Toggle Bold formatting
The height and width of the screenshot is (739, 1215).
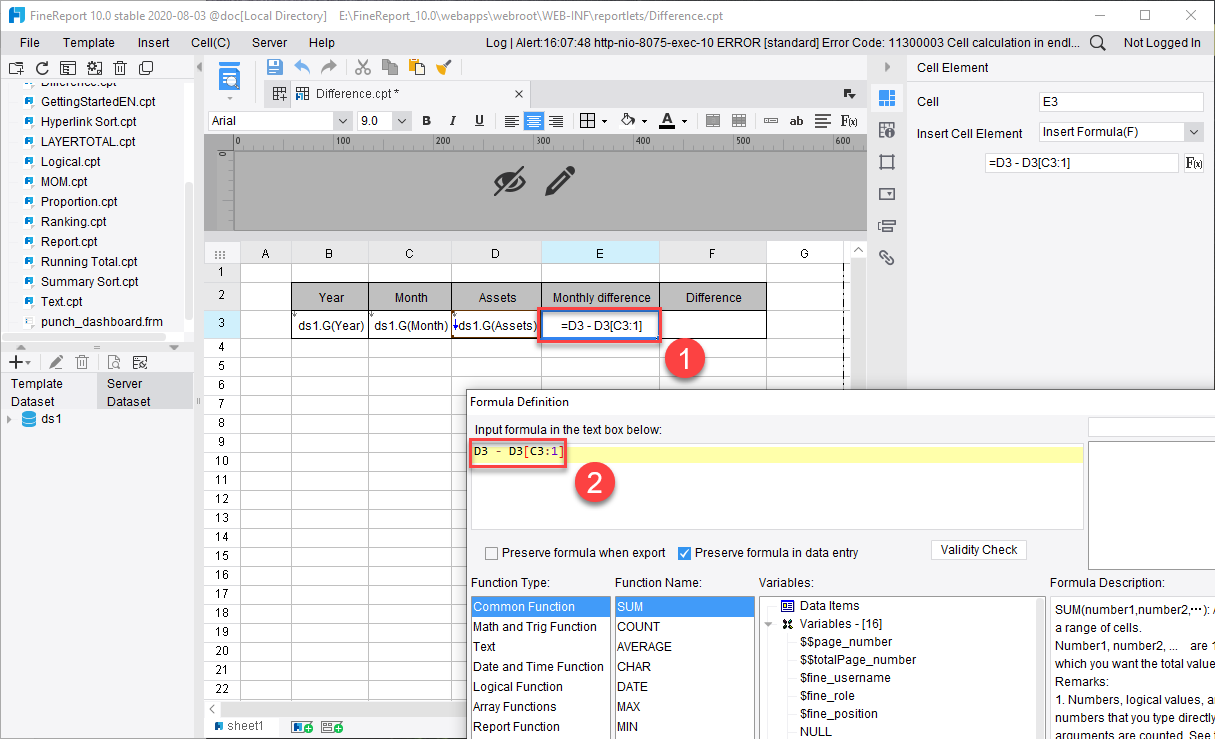pyautogui.click(x=426, y=121)
